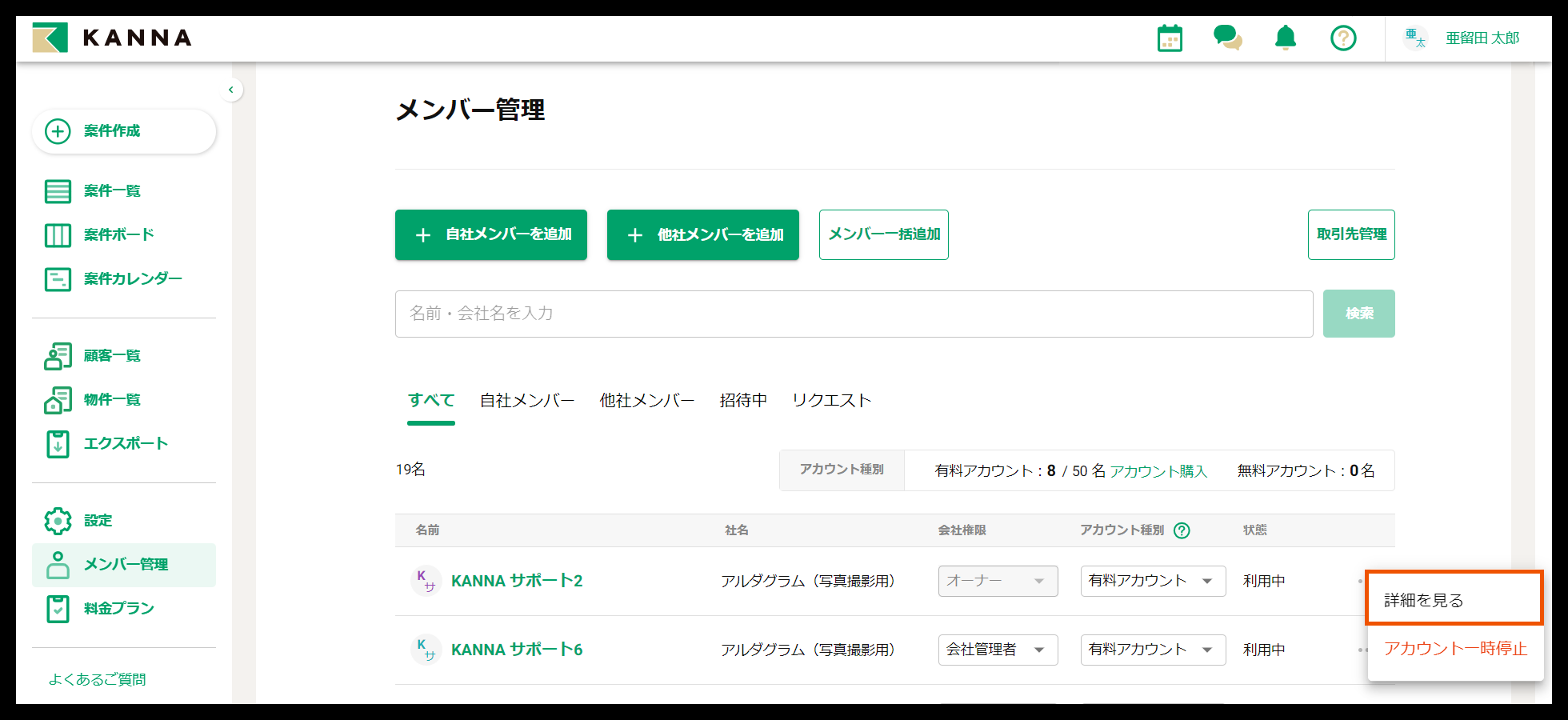Switch to the 自社メンバー tab
This screenshot has height=720, width=1568.
click(x=527, y=401)
